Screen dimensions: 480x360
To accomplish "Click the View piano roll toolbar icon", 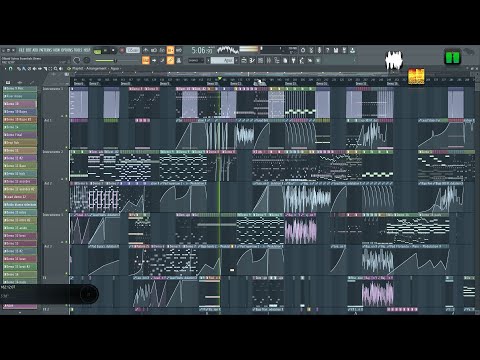I will pos(252,60).
